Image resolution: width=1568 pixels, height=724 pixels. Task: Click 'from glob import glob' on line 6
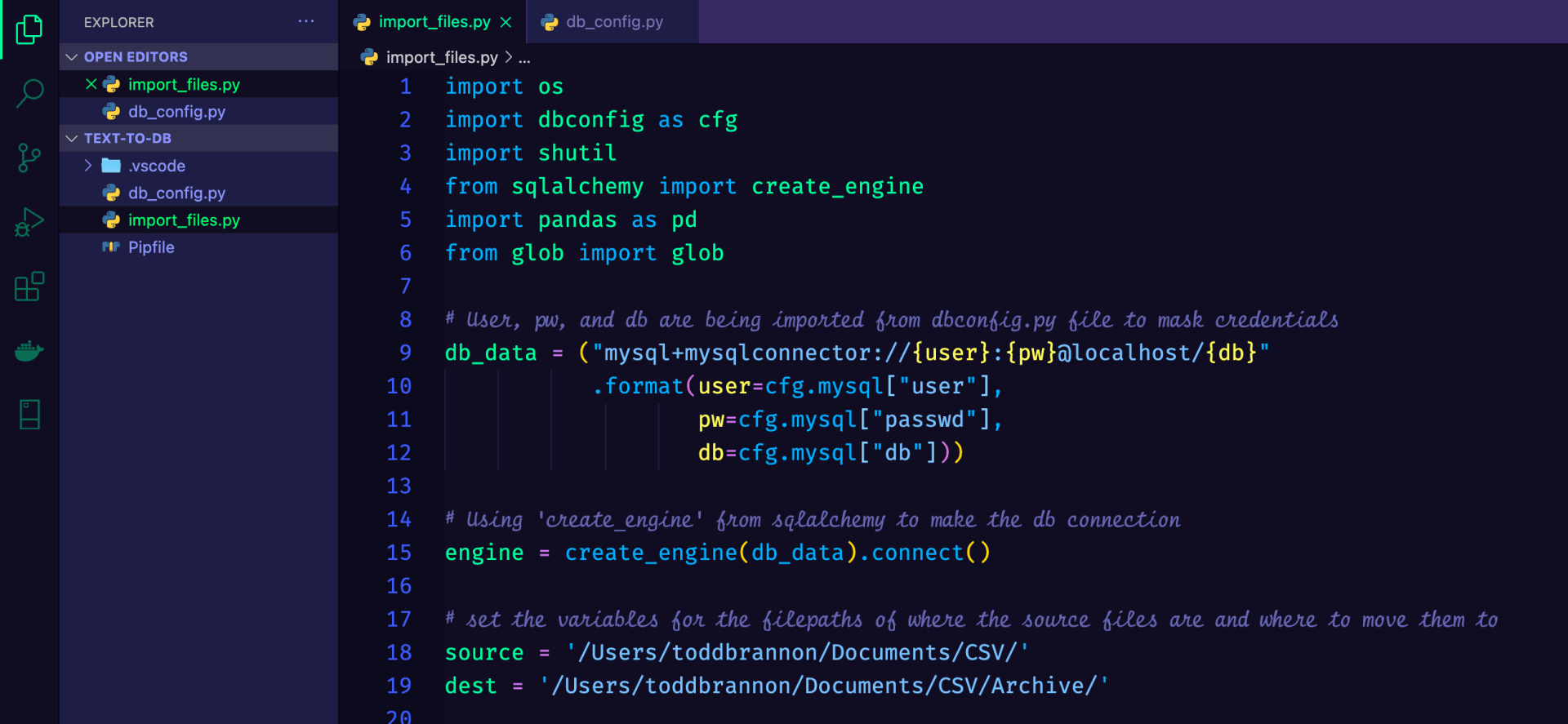coord(584,253)
